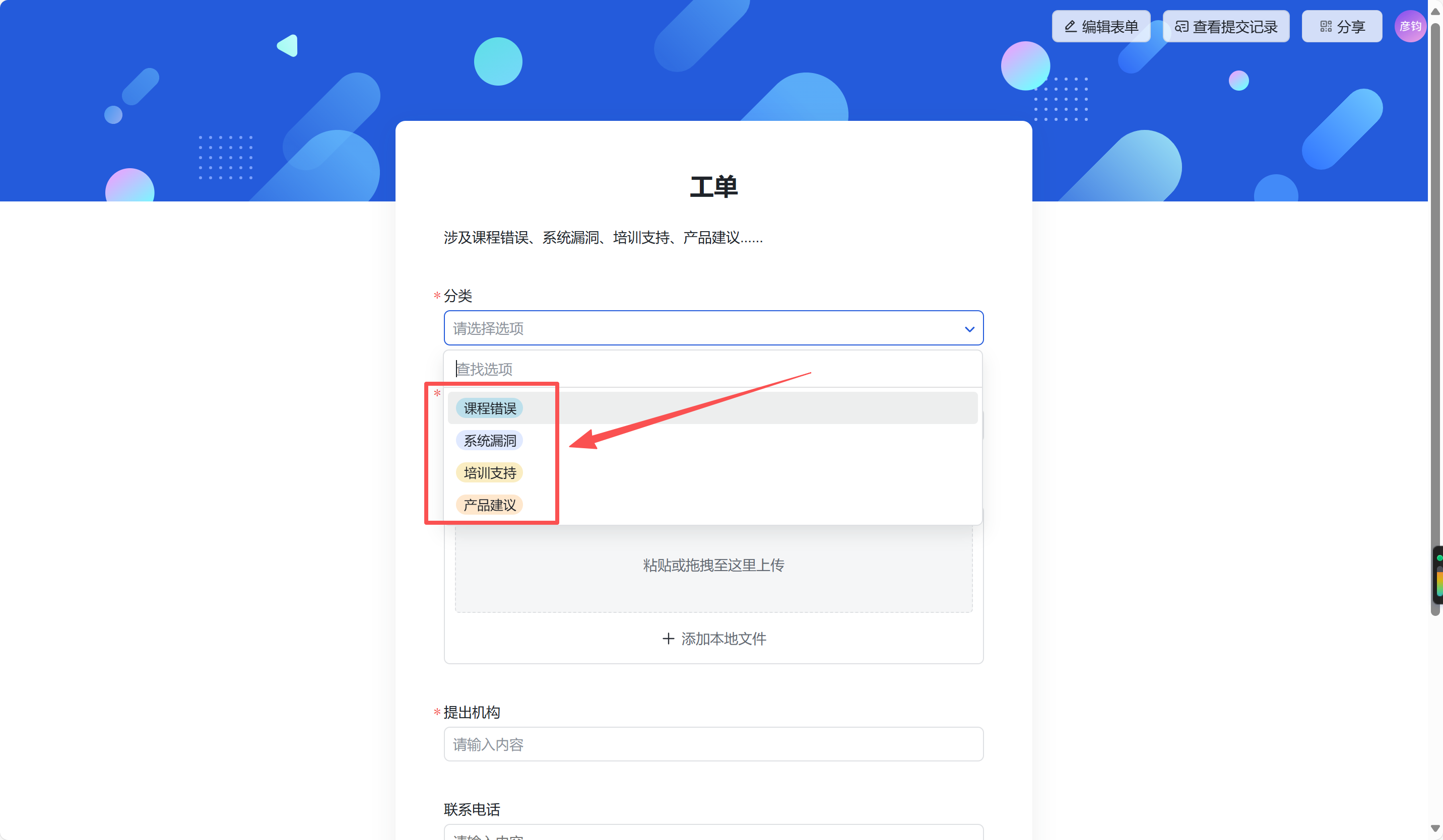Open the 彦钧 user avatar
Screen dimensions: 1443x840
pyautogui.click(x=1410, y=26)
